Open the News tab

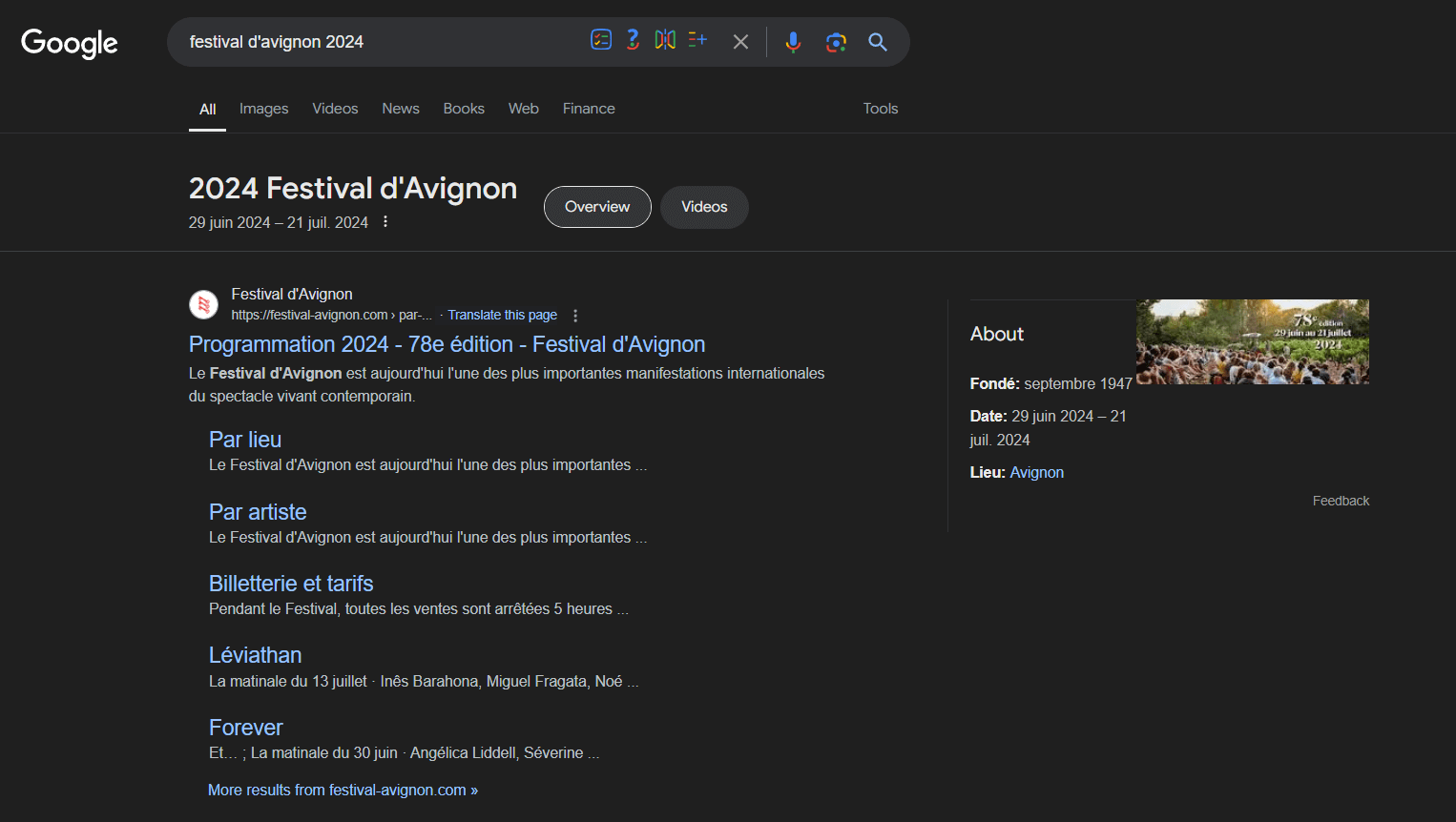pos(401,109)
